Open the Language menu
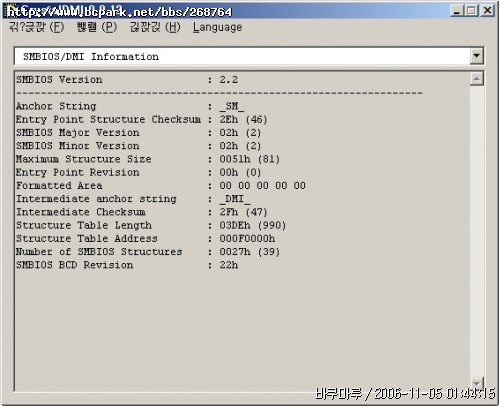The width and height of the screenshot is (500, 406). [x=217, y=27]
